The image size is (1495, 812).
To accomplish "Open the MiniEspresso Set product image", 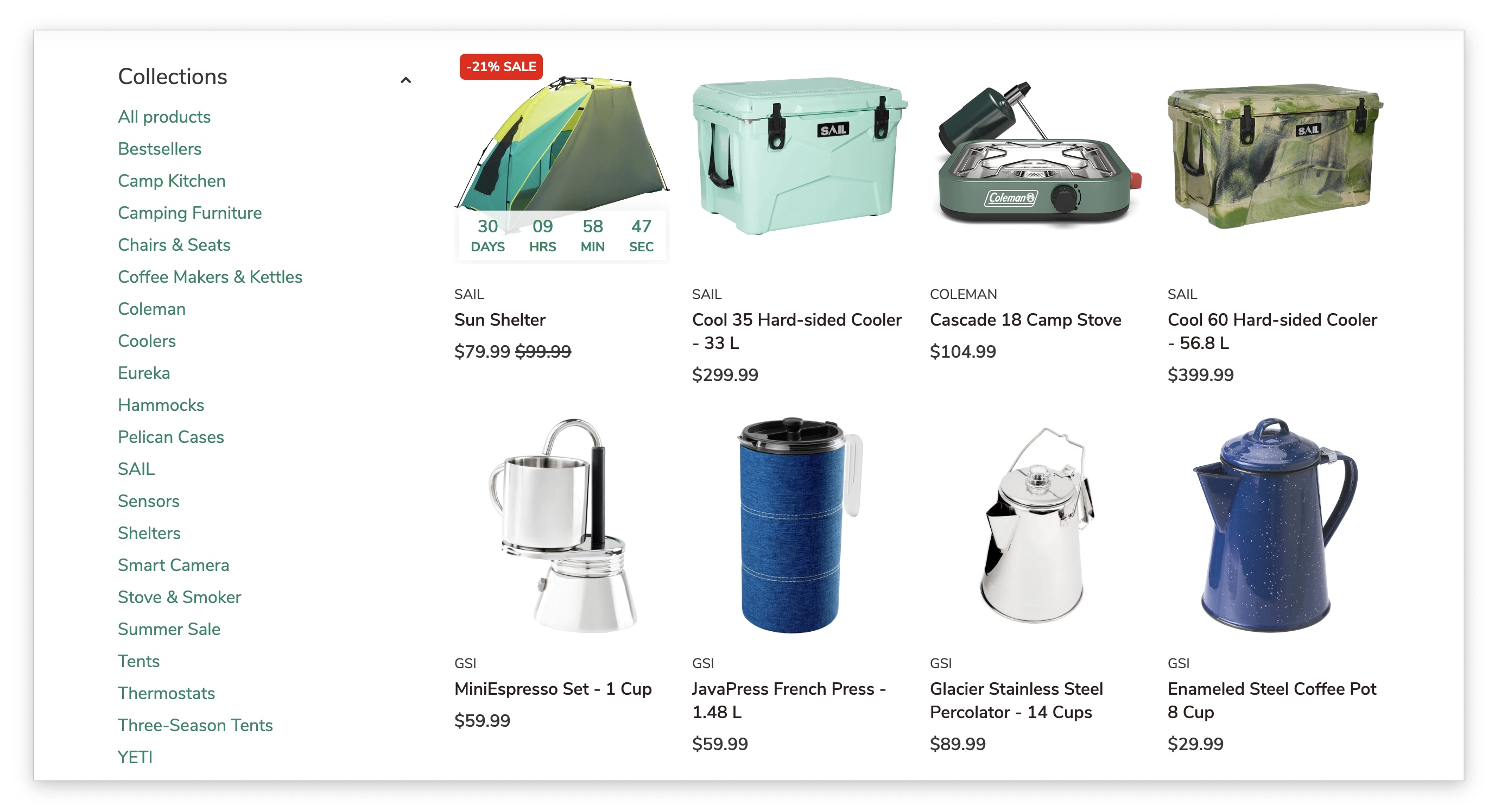I will [562, 525].
